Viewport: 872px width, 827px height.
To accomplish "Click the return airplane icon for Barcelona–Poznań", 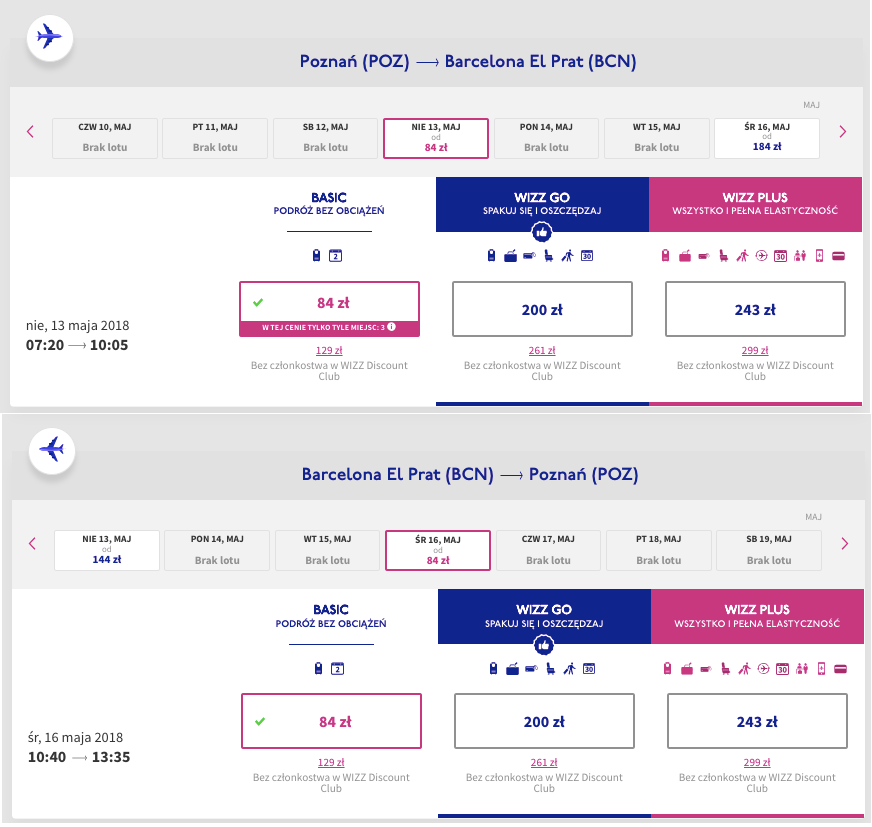I will 52,450.
